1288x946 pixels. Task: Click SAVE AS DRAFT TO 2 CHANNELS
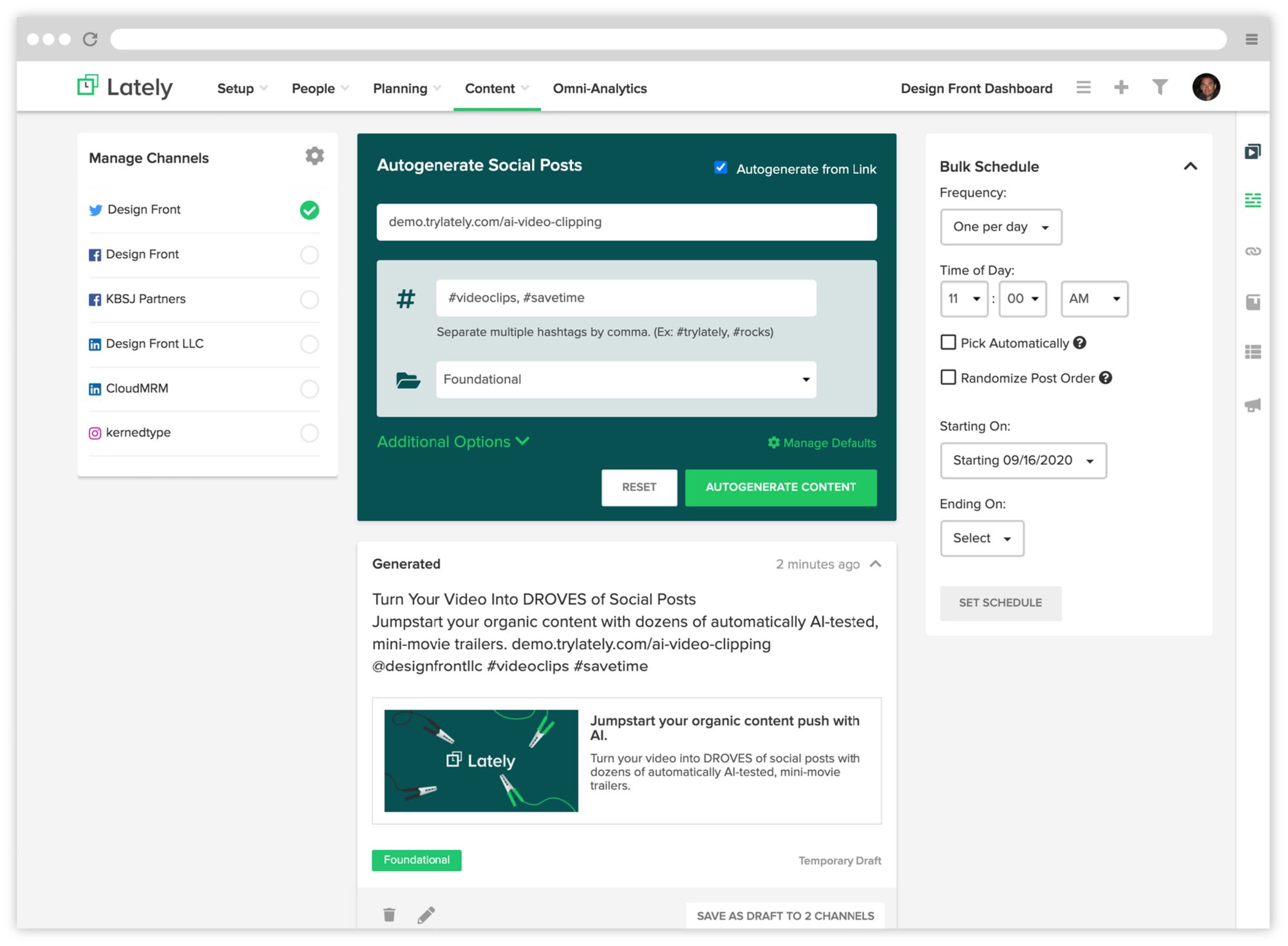[784, 915]
